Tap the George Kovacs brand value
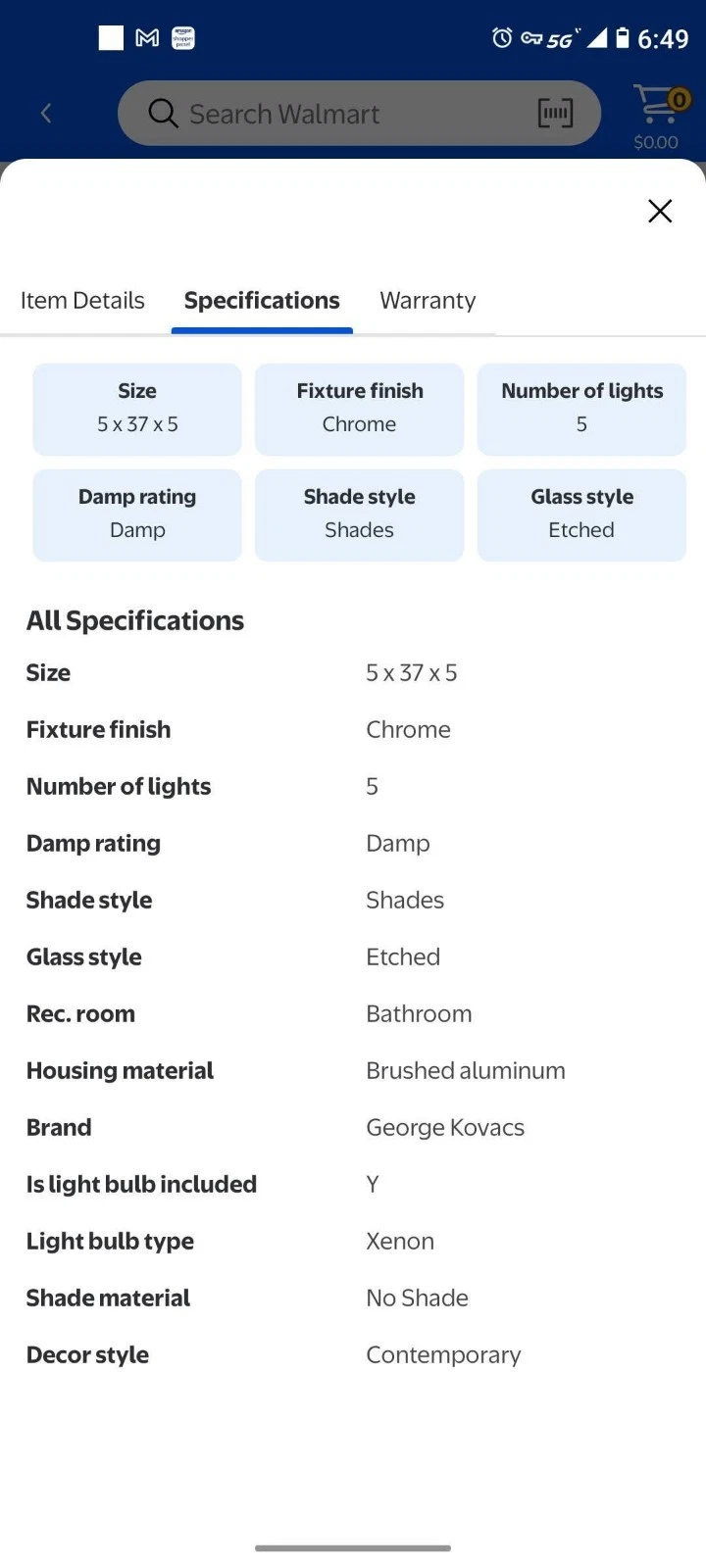The image size is (706, 1568). pos(445,1128)
